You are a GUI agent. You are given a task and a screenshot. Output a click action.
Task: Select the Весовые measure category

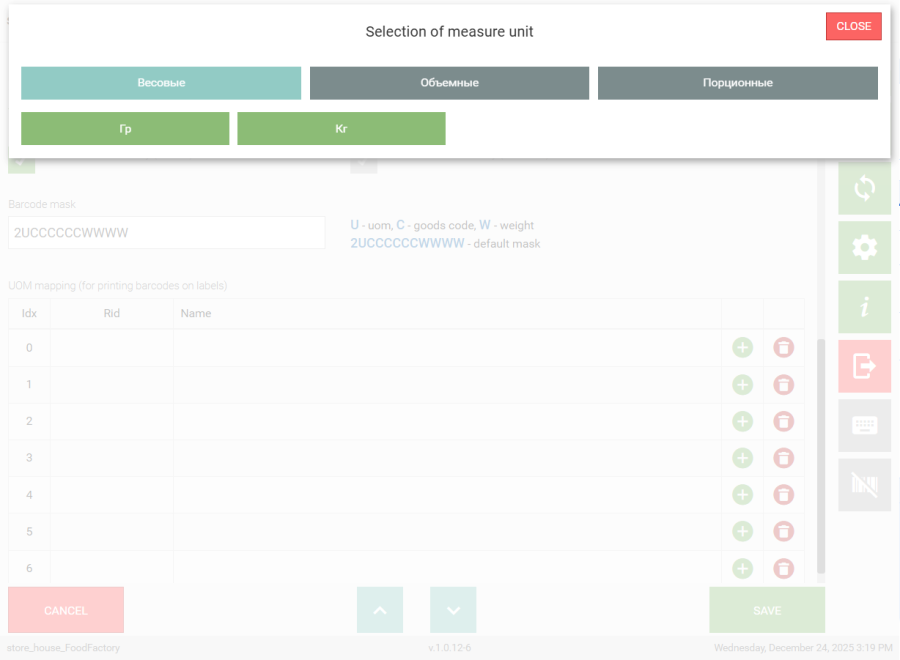(161, 83)
